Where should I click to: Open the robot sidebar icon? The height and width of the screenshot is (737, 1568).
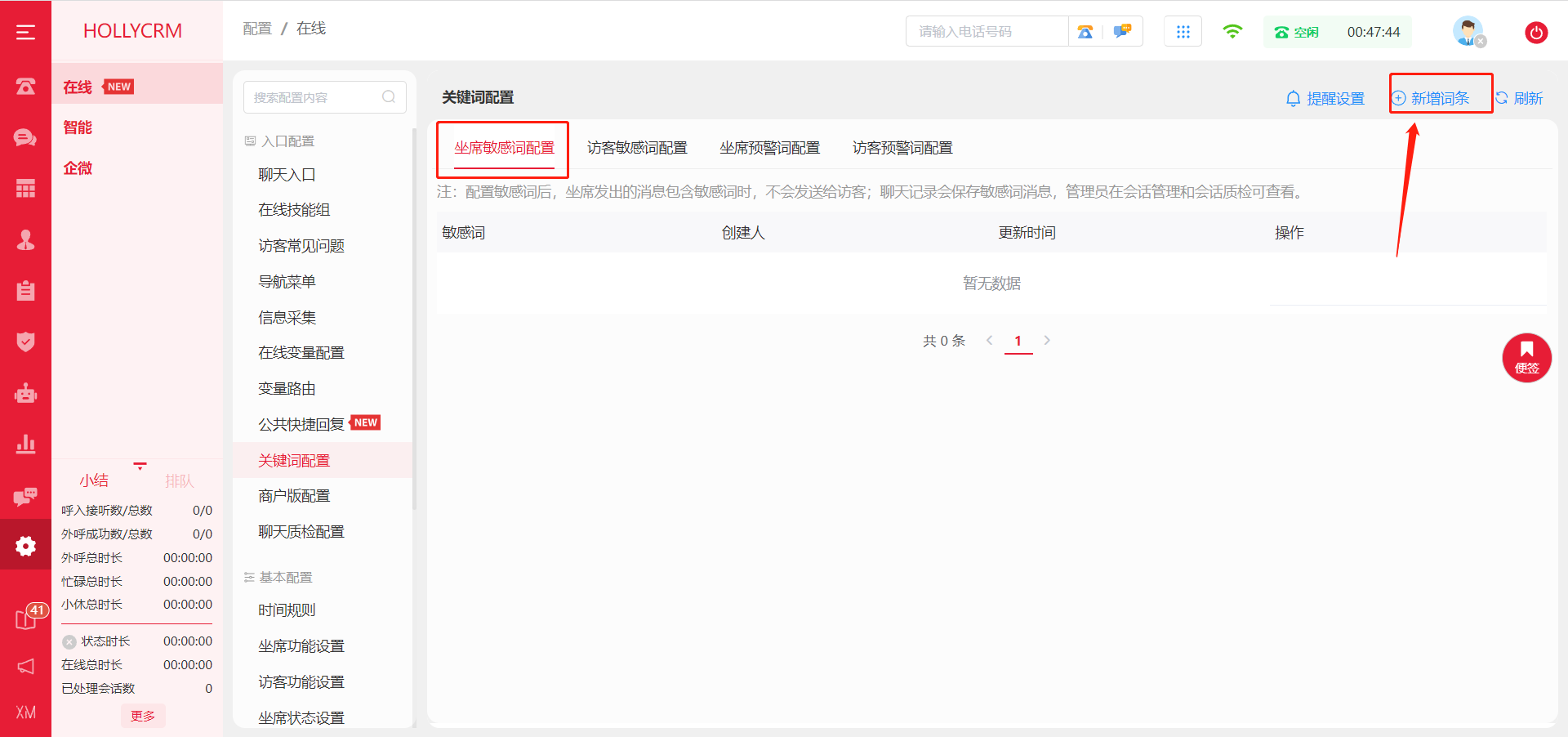coord(25,393)
